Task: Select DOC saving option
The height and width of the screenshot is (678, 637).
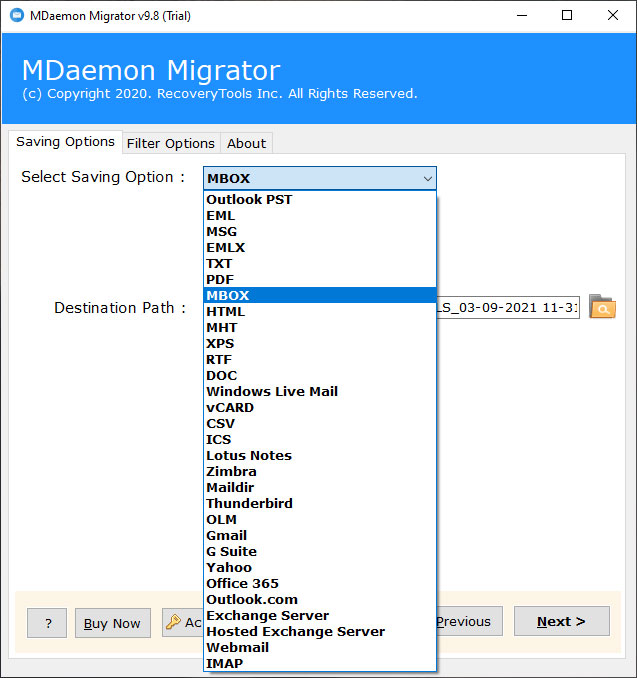Action: (320, 375)
